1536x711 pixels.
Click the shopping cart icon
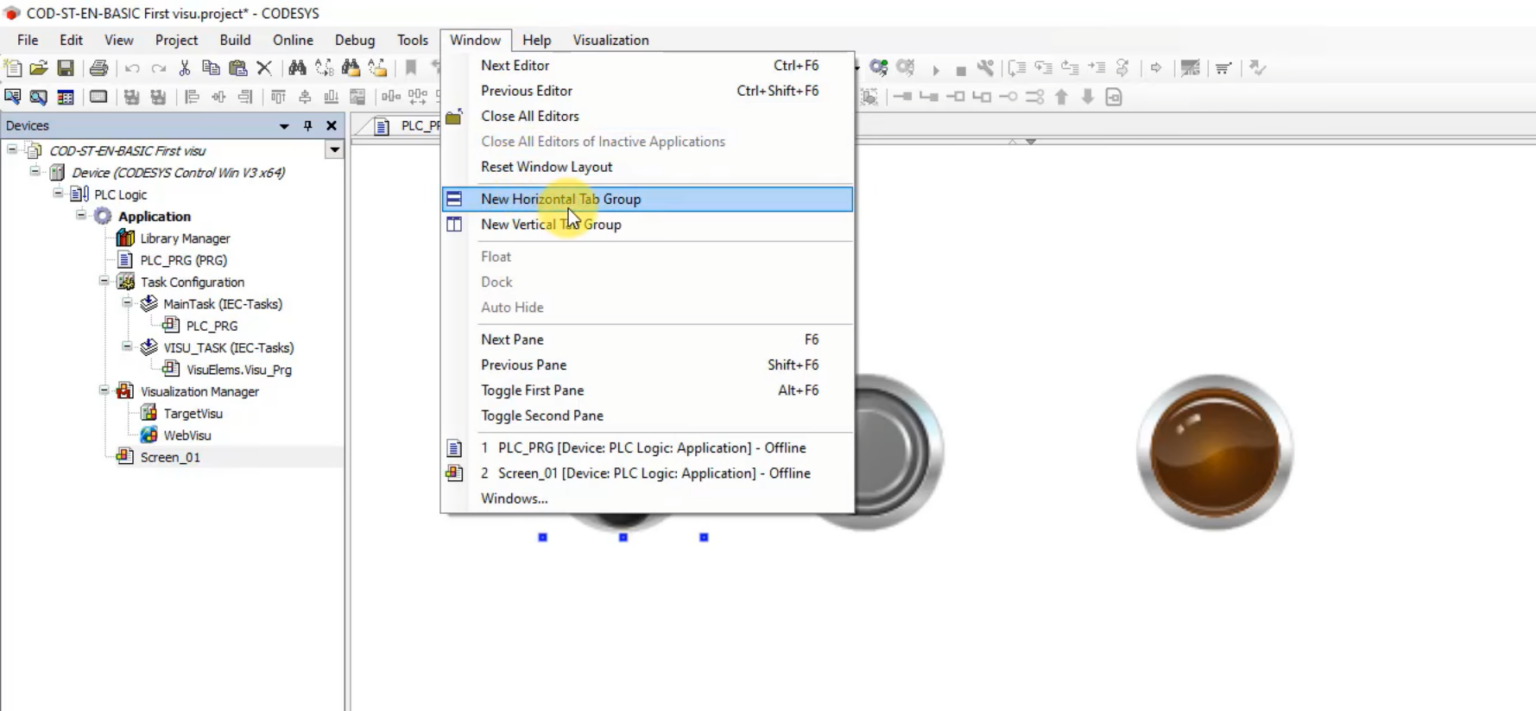tap(1223, 68)
